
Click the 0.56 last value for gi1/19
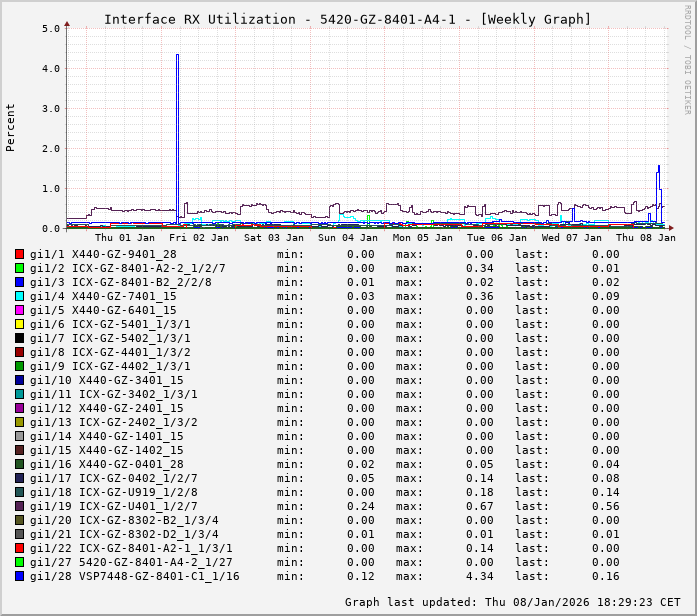point(605,506)
